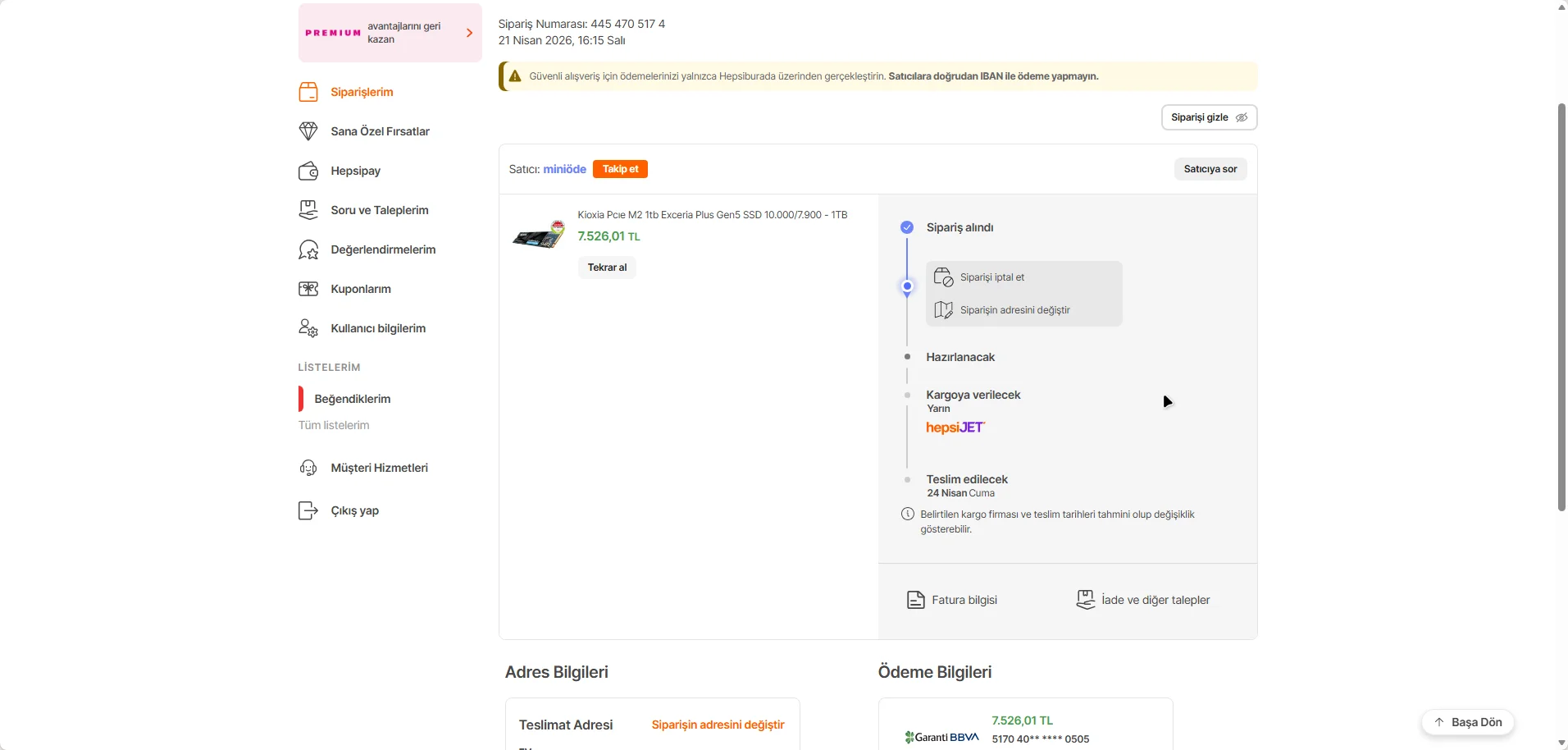Hide the order with Siparişi gizle
Viewport: 1568px width, 750px height.
pyautogui.click(x=1209, y=117)
